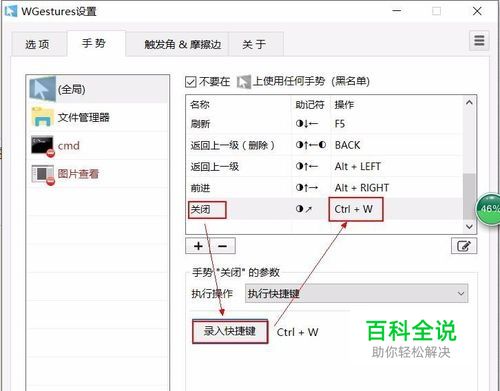Select the 前进 gesture row
The width and height of the screenshot is (500, 391).
[324, 188]
